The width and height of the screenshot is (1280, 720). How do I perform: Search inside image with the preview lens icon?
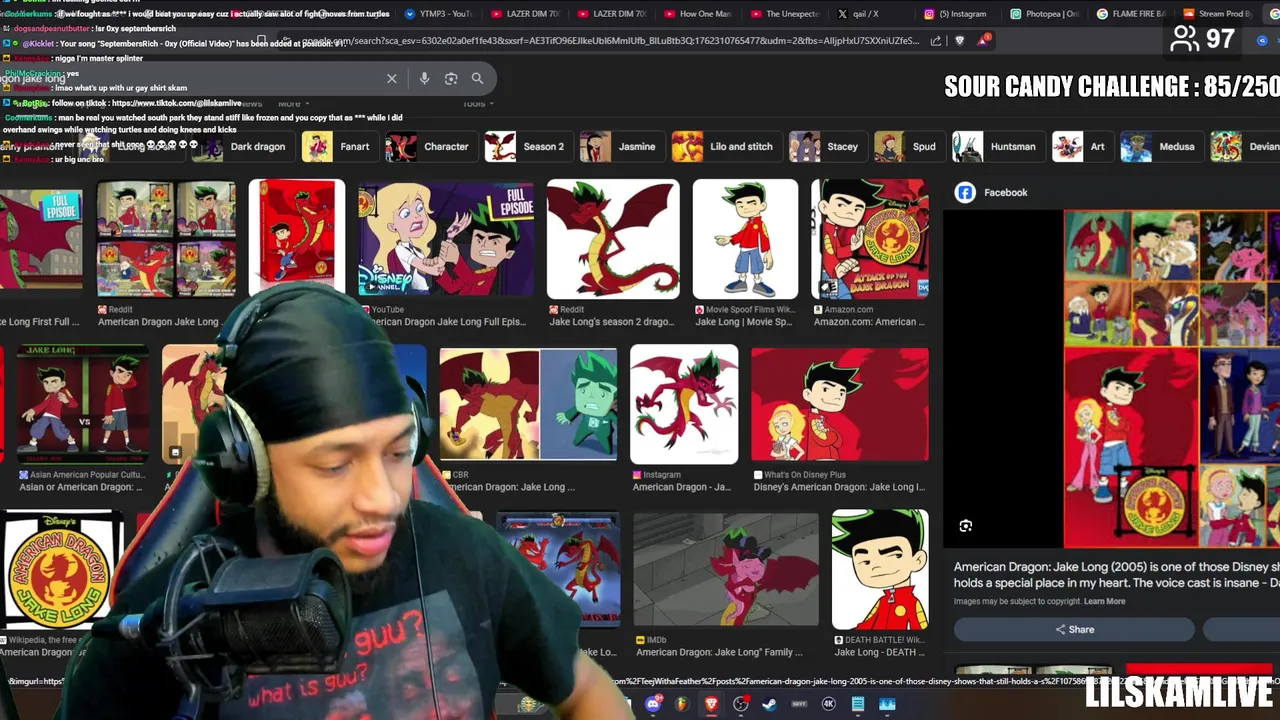point(965,526)
